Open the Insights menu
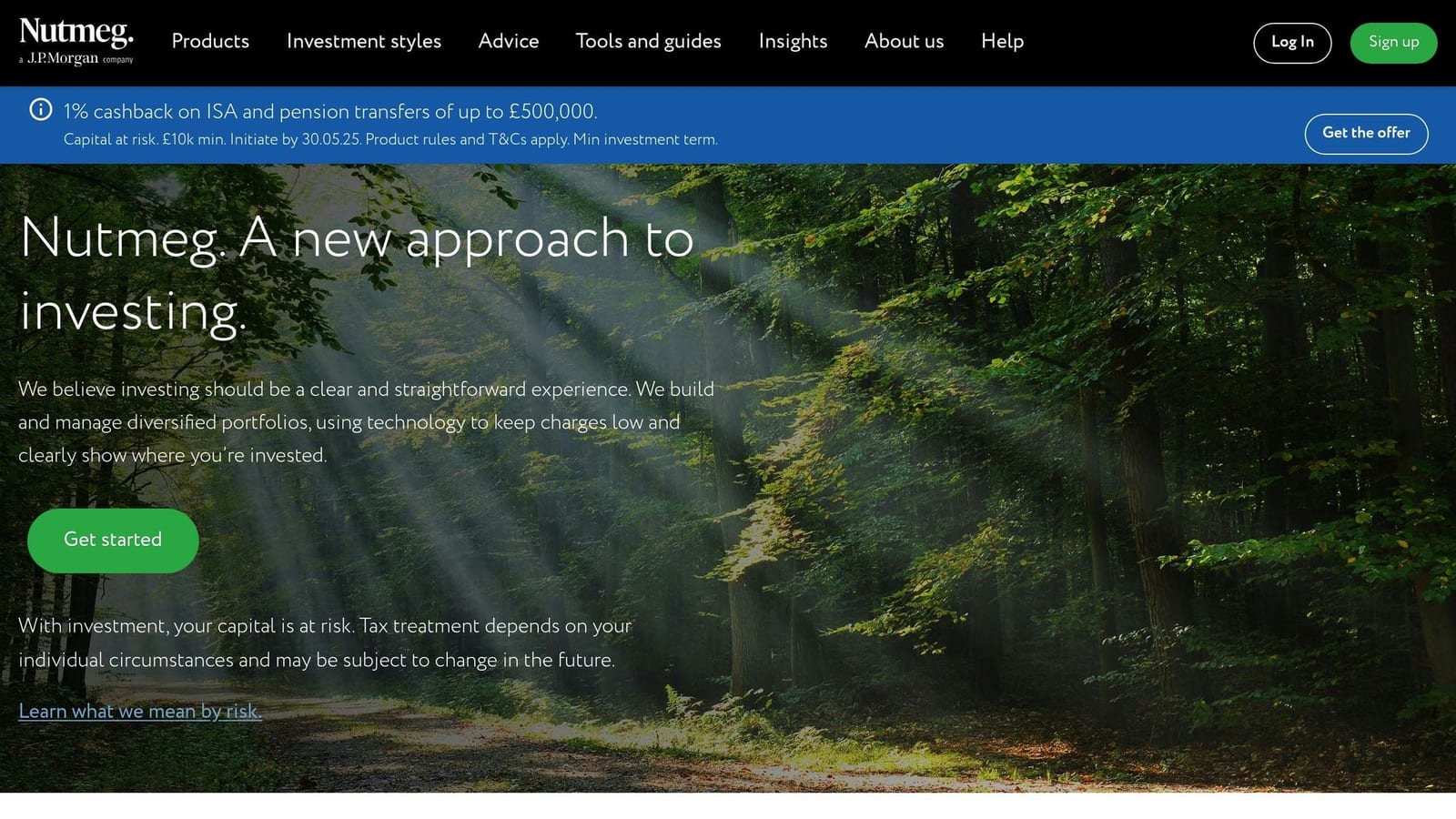Viewport: 1456px width, 819px height. click(794, 41)
